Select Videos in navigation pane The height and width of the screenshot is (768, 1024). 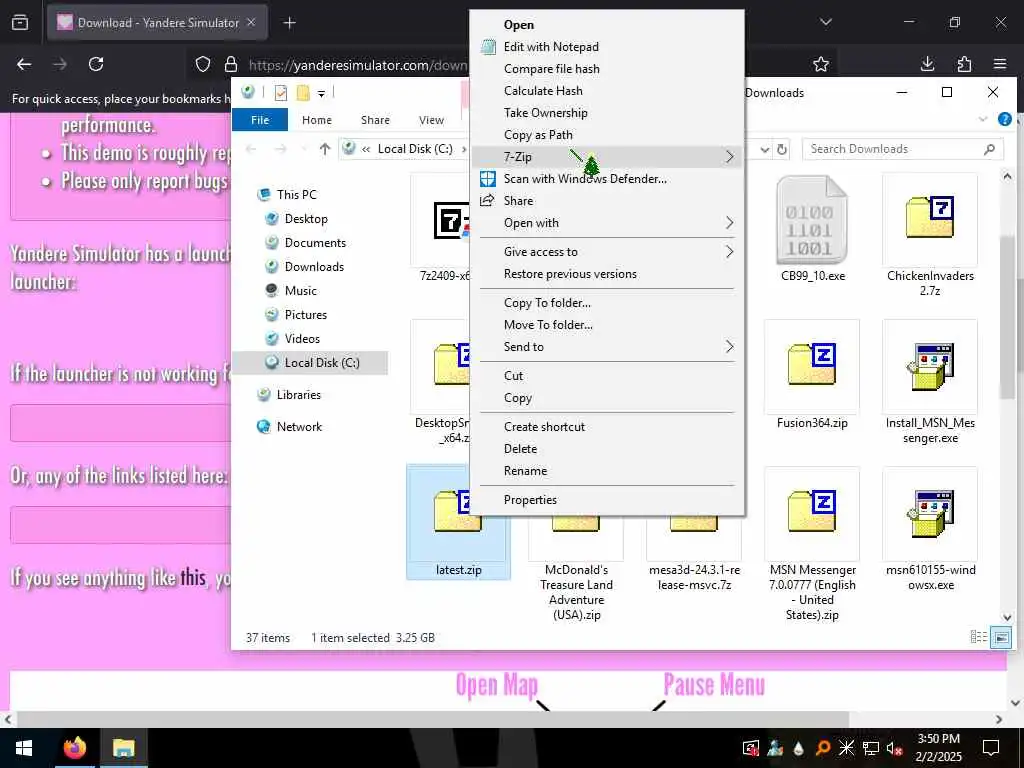(302, 339)
